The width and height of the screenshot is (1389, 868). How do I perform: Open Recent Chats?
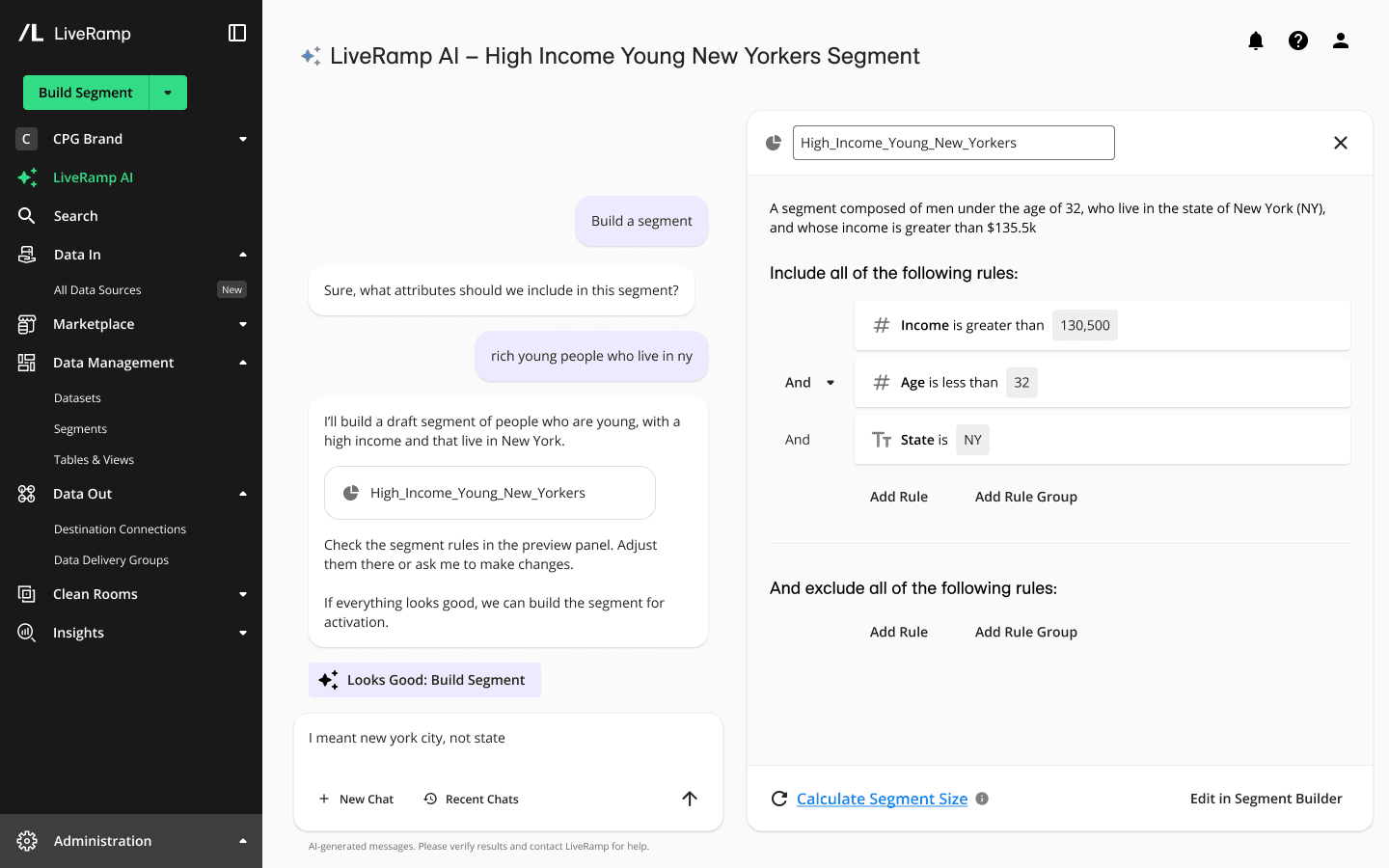click(471, 799)
